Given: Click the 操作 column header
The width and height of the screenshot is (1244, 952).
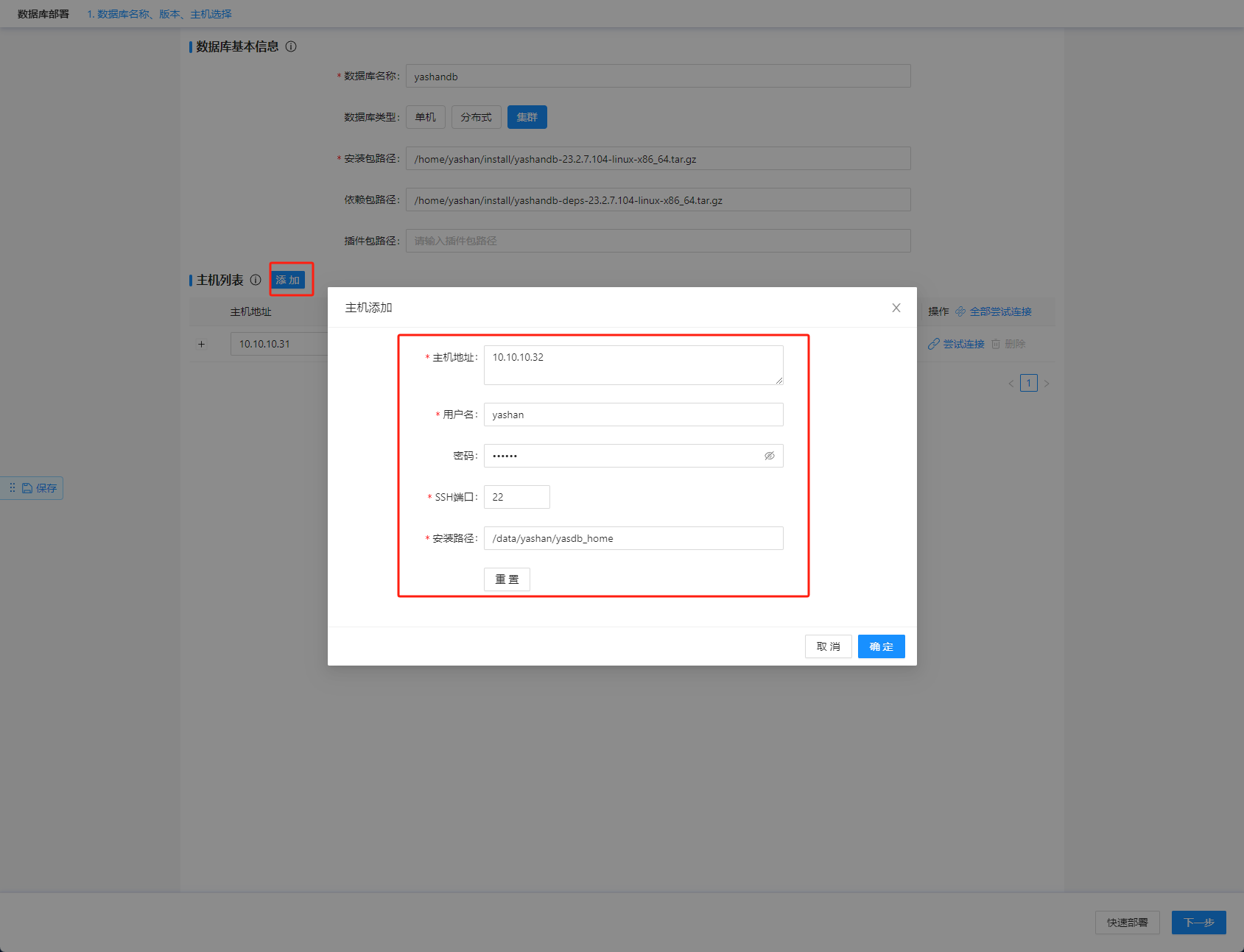Looking at the screenshot, I should (x=938, y=311).
